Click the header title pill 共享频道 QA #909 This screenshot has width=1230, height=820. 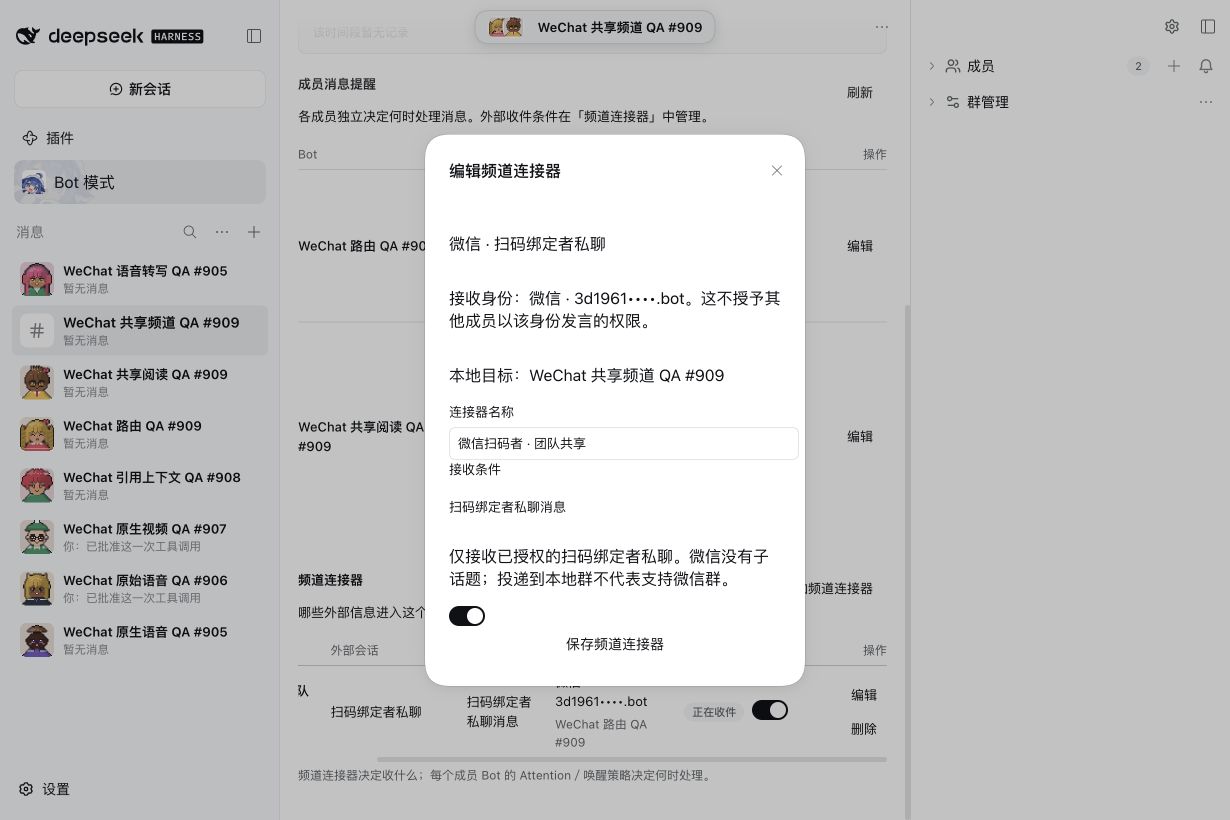(x=595, y=28)
